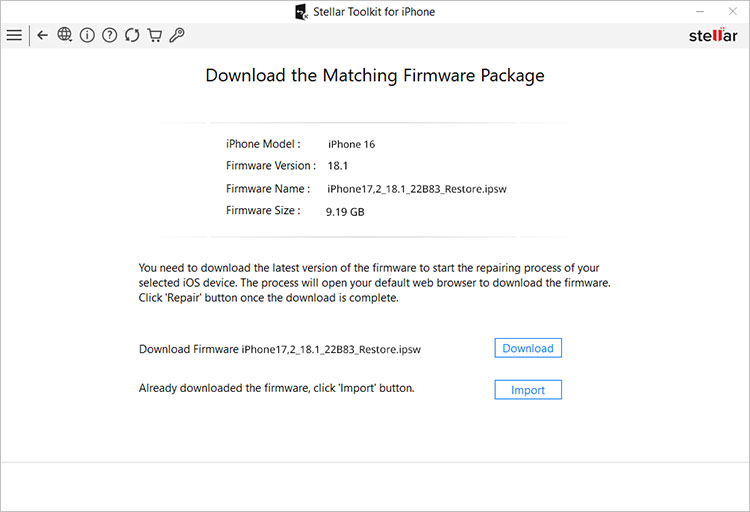750x512 pixels.
Task: Click the '9.19 GB' firmware size
Action: click(345, 212)
